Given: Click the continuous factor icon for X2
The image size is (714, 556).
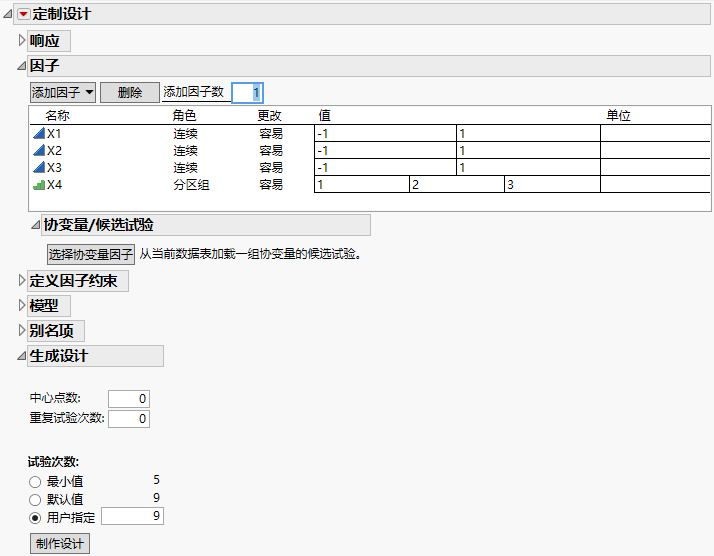Looking at the screenshot, I should (x=39, y=150).
